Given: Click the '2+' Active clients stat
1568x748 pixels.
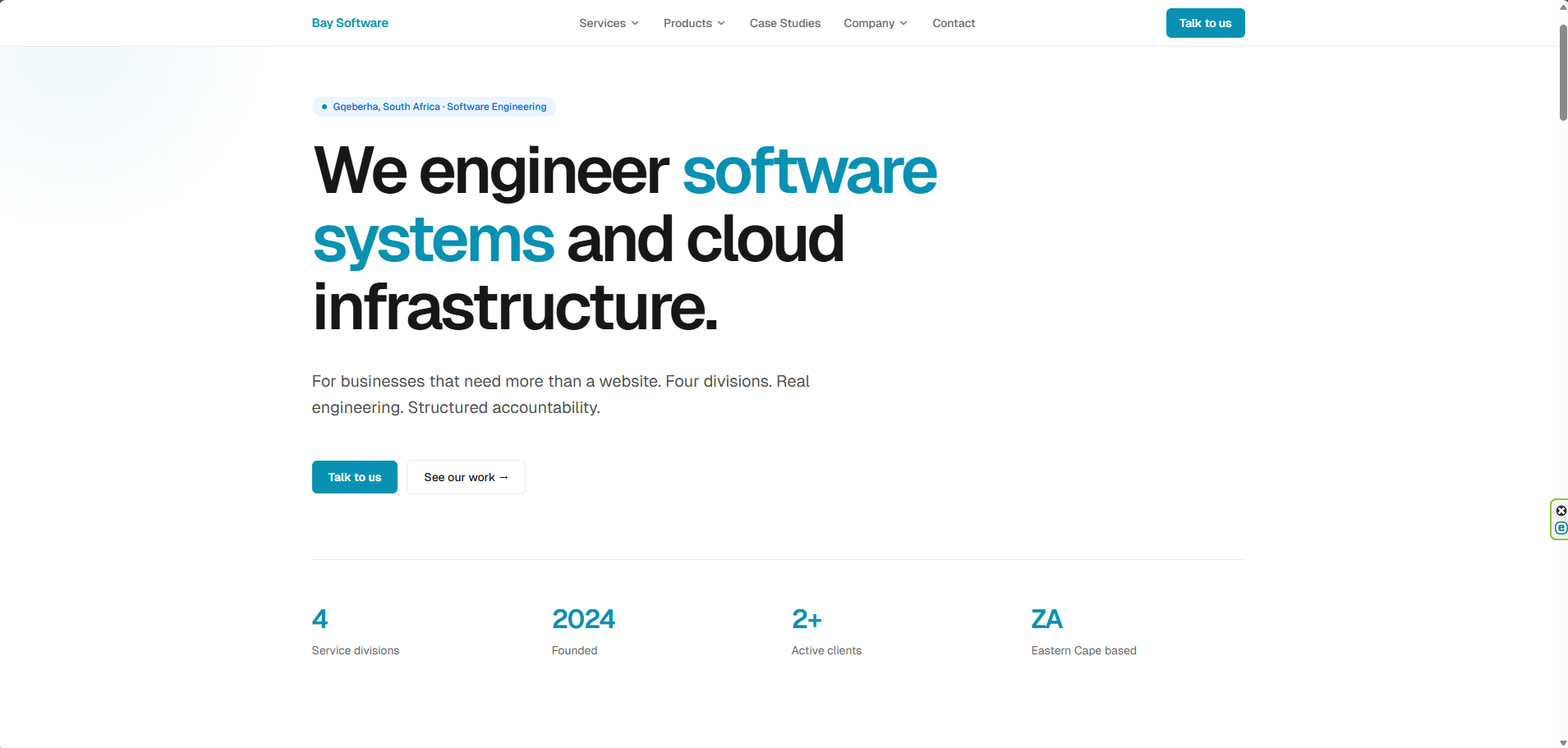Looking at the screenshot, I should coord(807,619).
